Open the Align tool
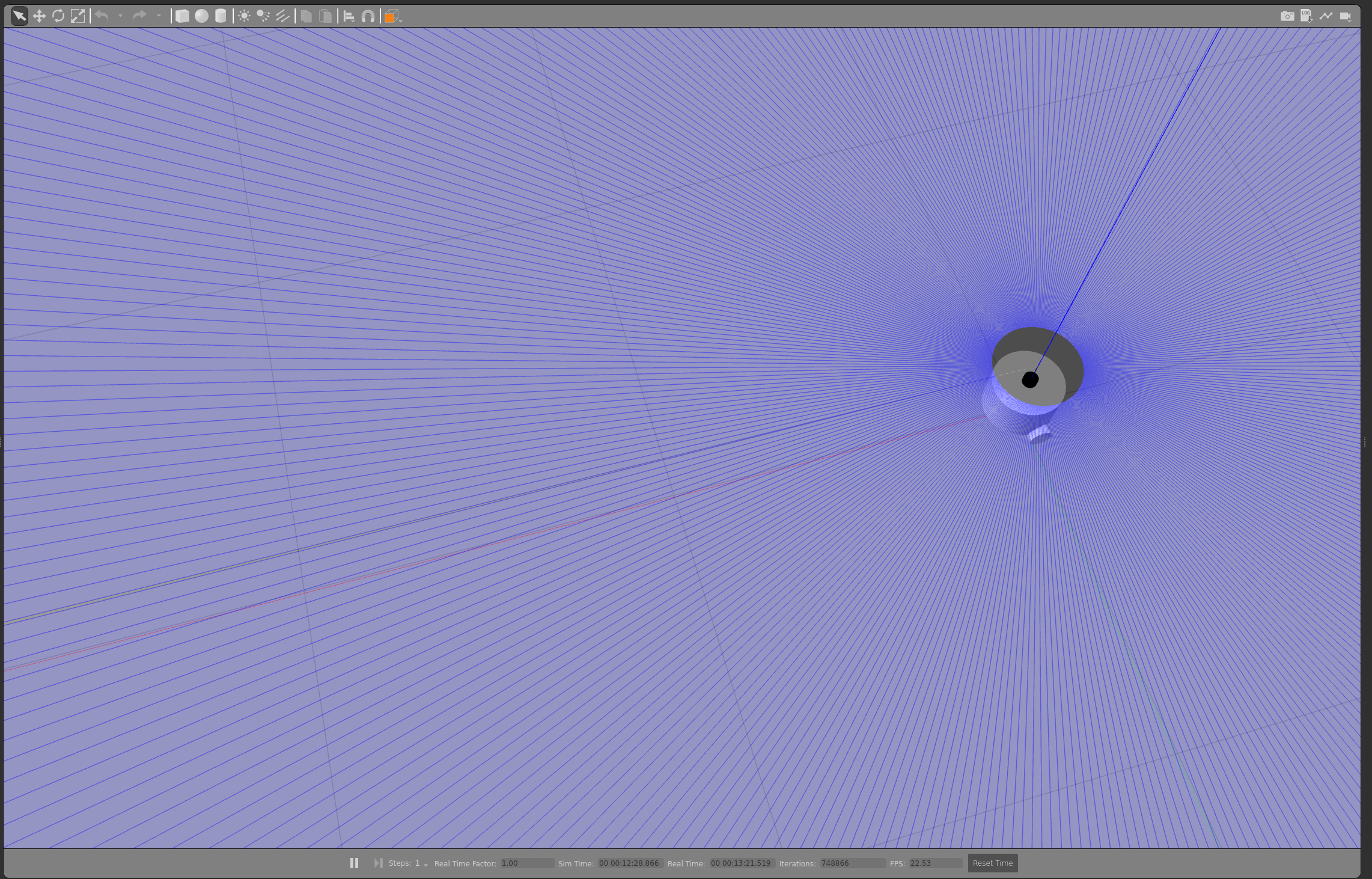 [x=349, y=16]
